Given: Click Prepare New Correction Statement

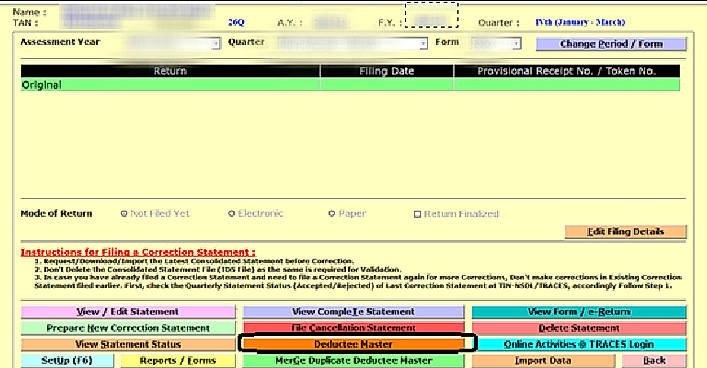Looking at the screenshot, I should [x=128, y=328].
